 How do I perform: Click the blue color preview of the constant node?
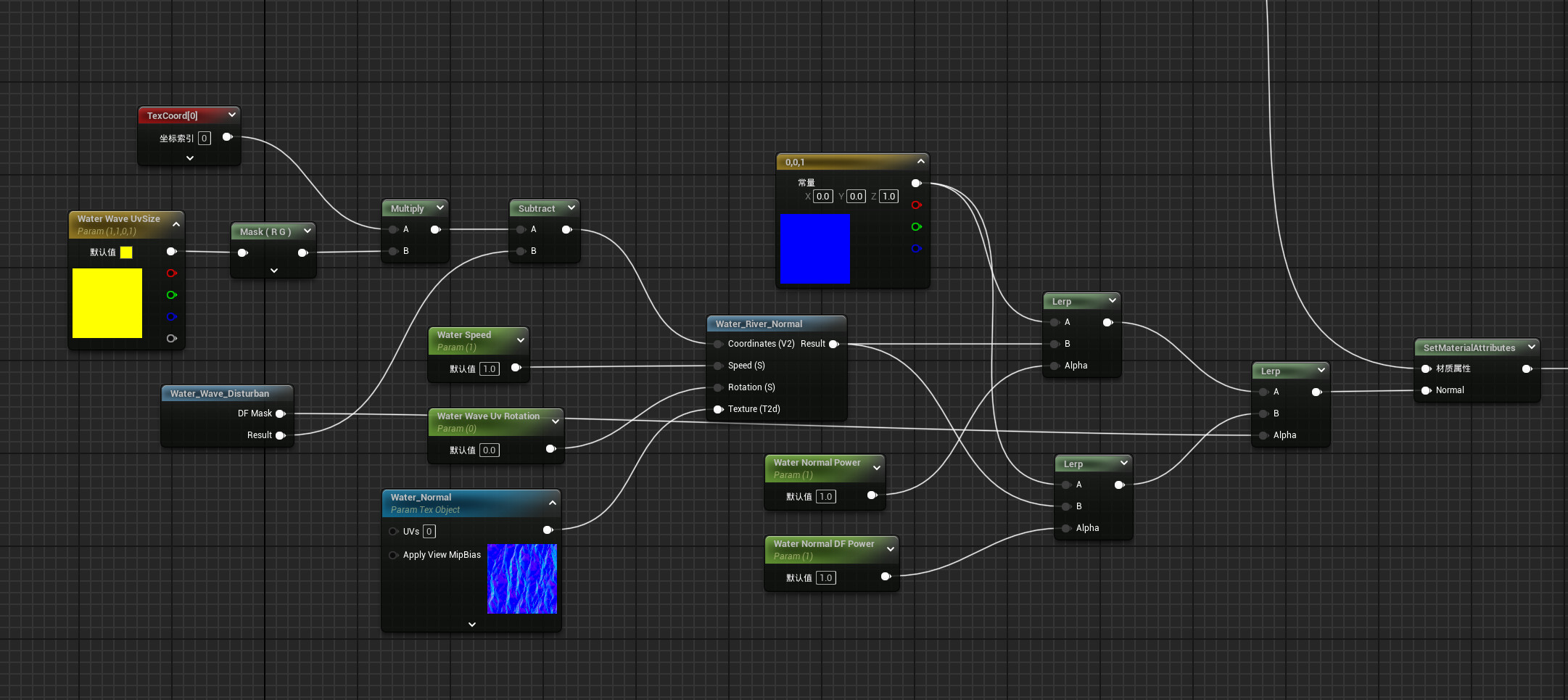coord(814,249)
